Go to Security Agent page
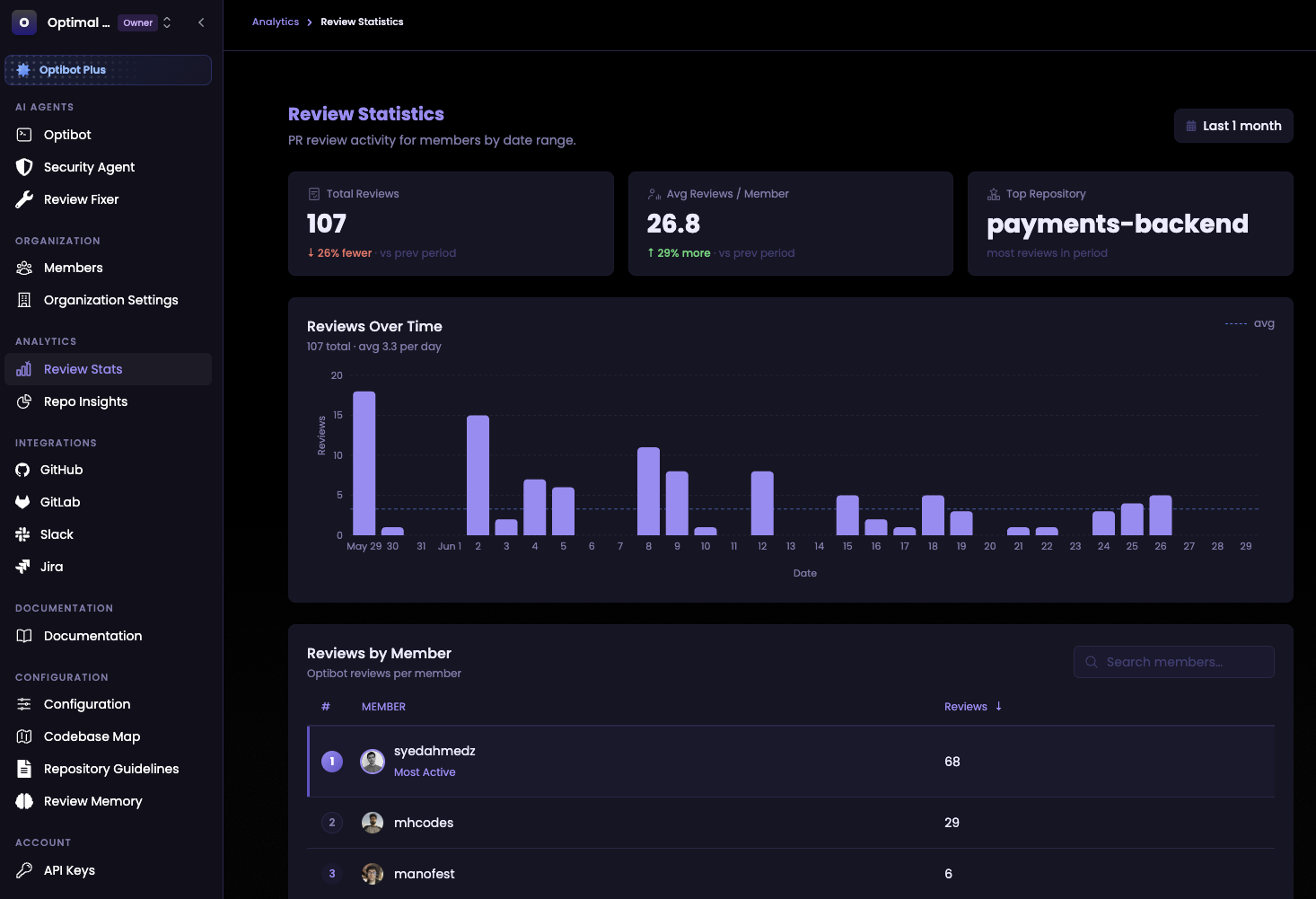This screenshot has width=1316, height=899. click(108, 167)
